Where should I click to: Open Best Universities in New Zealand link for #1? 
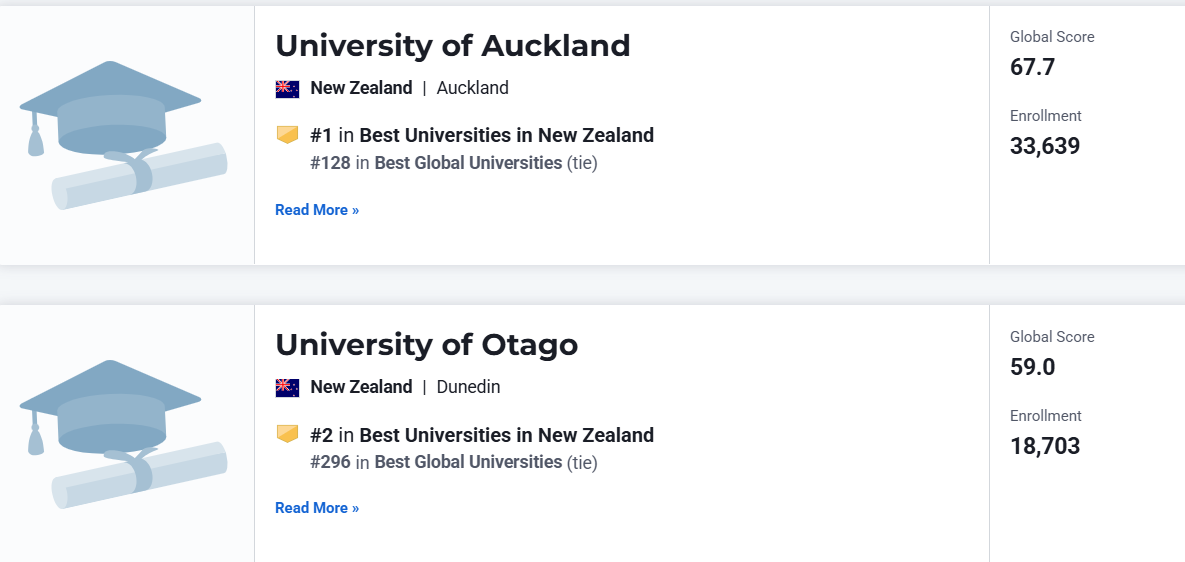pos(506,136)
